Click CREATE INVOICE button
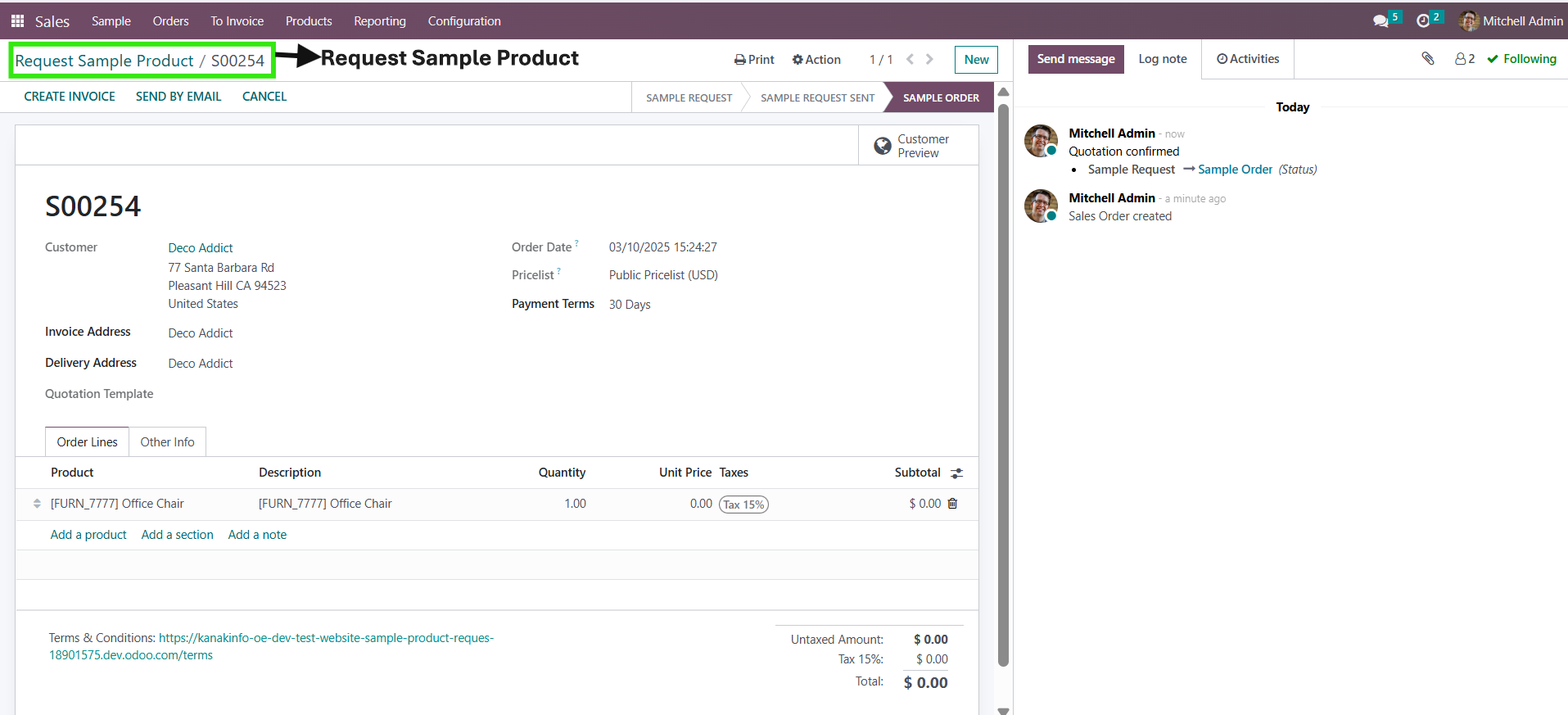This screenshot has width=1568, height=715. pyautogui.click(x=70, y=97)
